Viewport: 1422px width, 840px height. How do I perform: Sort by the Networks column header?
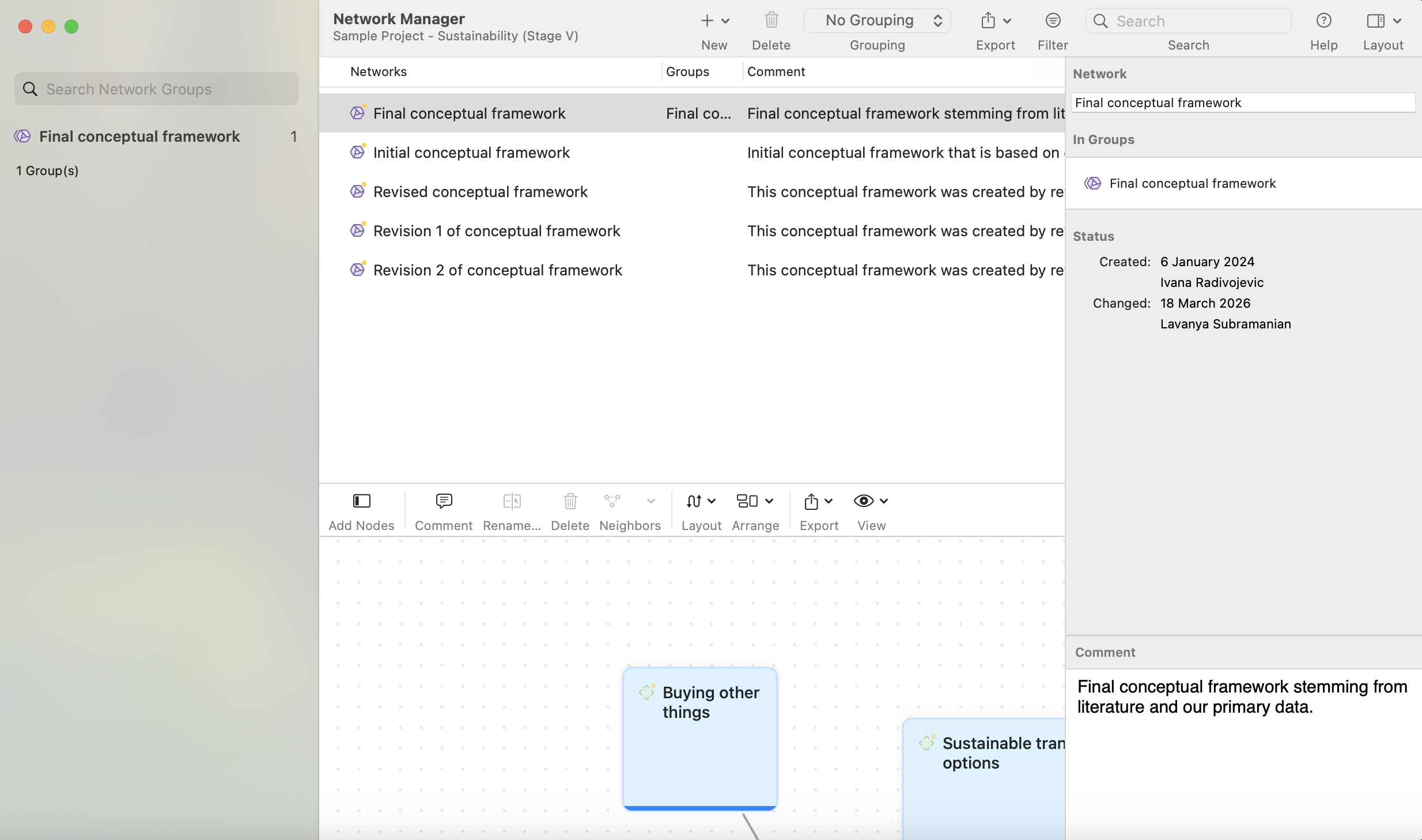[x=379, y=71]
